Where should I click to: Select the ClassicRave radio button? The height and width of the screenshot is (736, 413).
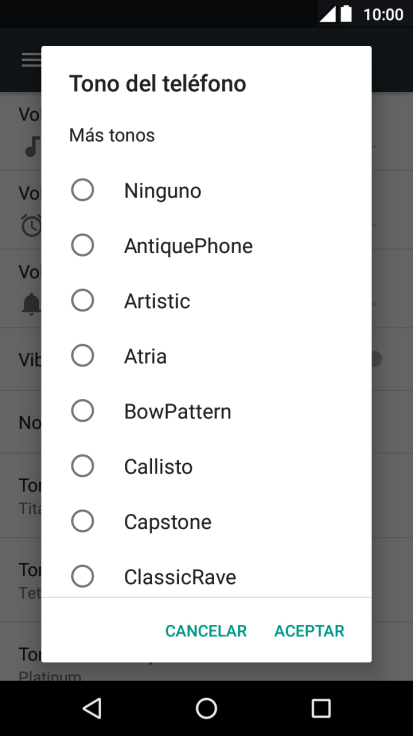[x=83, y=576]
